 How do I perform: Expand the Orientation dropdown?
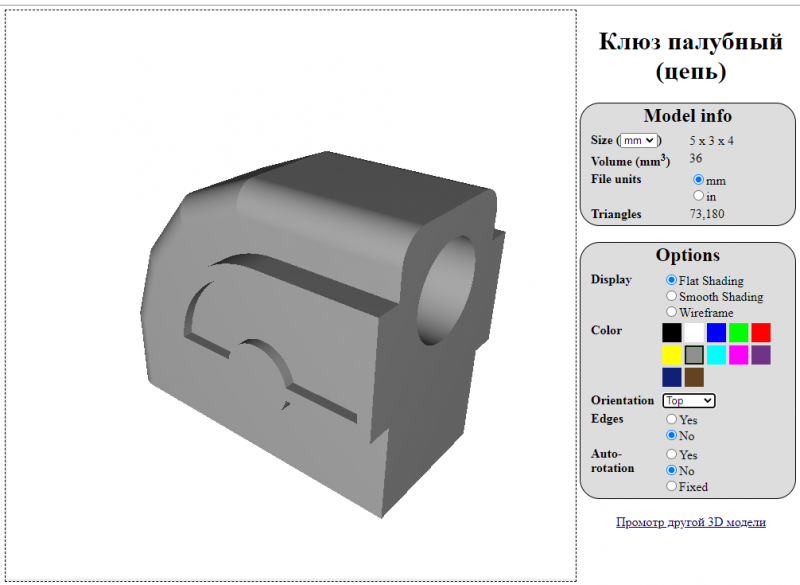689,400
